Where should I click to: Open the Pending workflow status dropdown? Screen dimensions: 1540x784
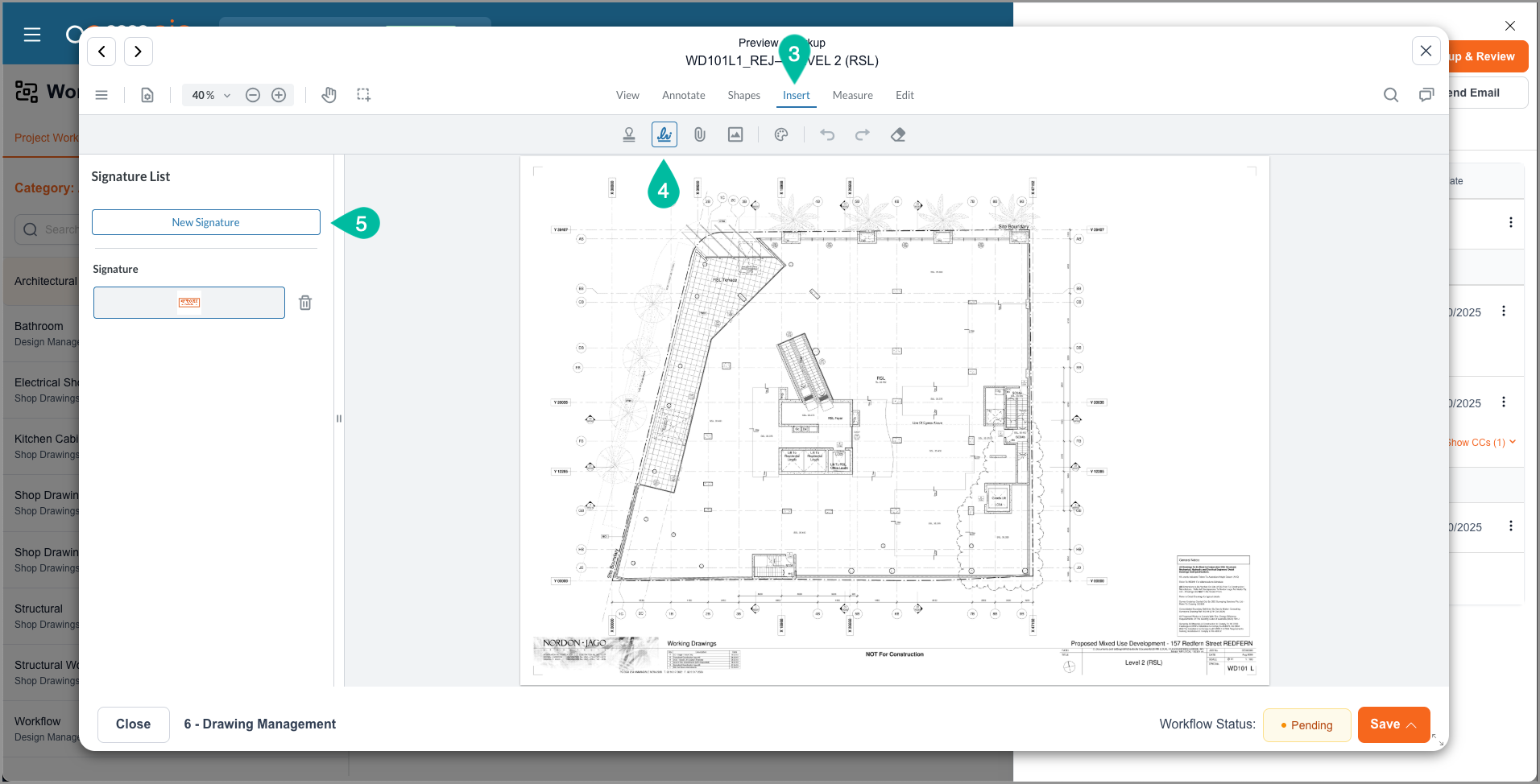pos(1306,725)
